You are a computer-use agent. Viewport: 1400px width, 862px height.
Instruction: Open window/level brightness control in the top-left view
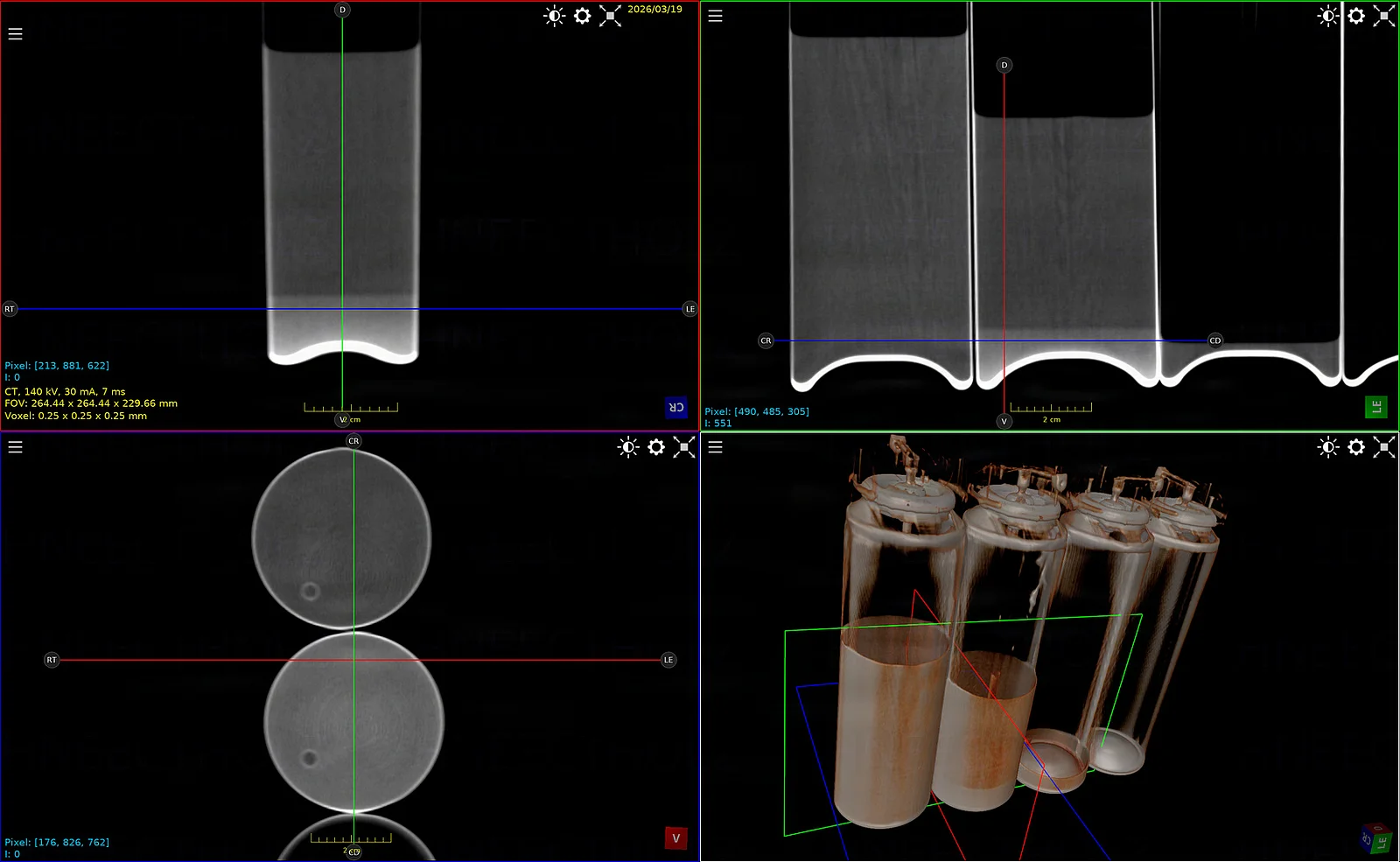[x=554, y=16]
